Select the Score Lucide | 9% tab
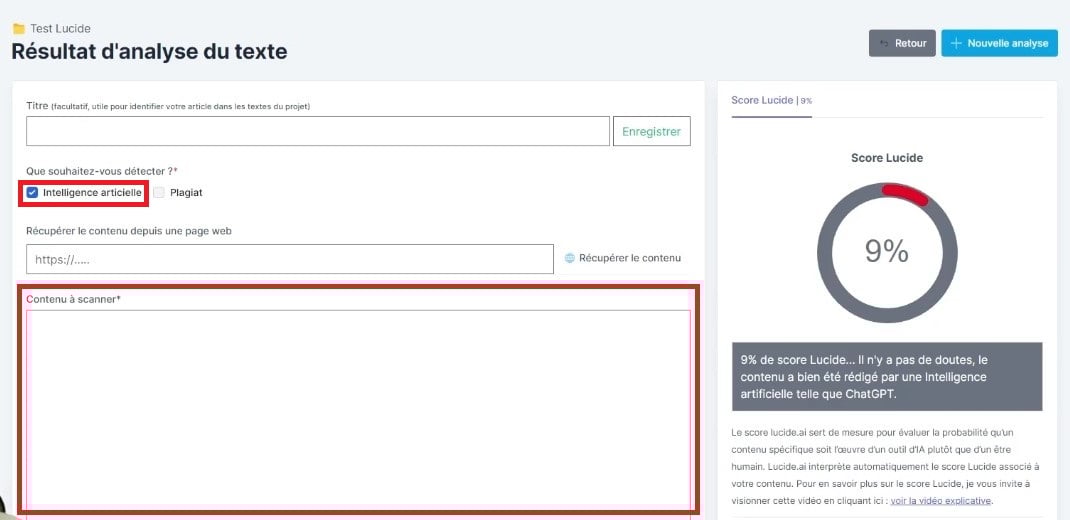 [x=771, y=101]
